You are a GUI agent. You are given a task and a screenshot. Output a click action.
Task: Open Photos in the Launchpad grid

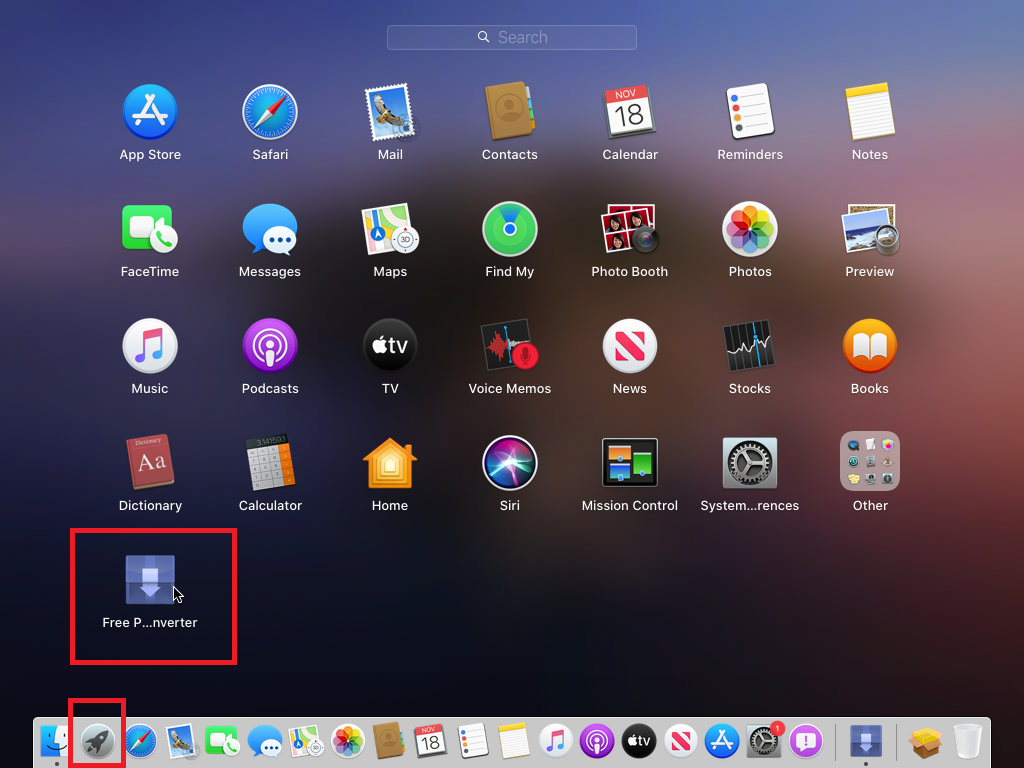click(x=750, y=229)
